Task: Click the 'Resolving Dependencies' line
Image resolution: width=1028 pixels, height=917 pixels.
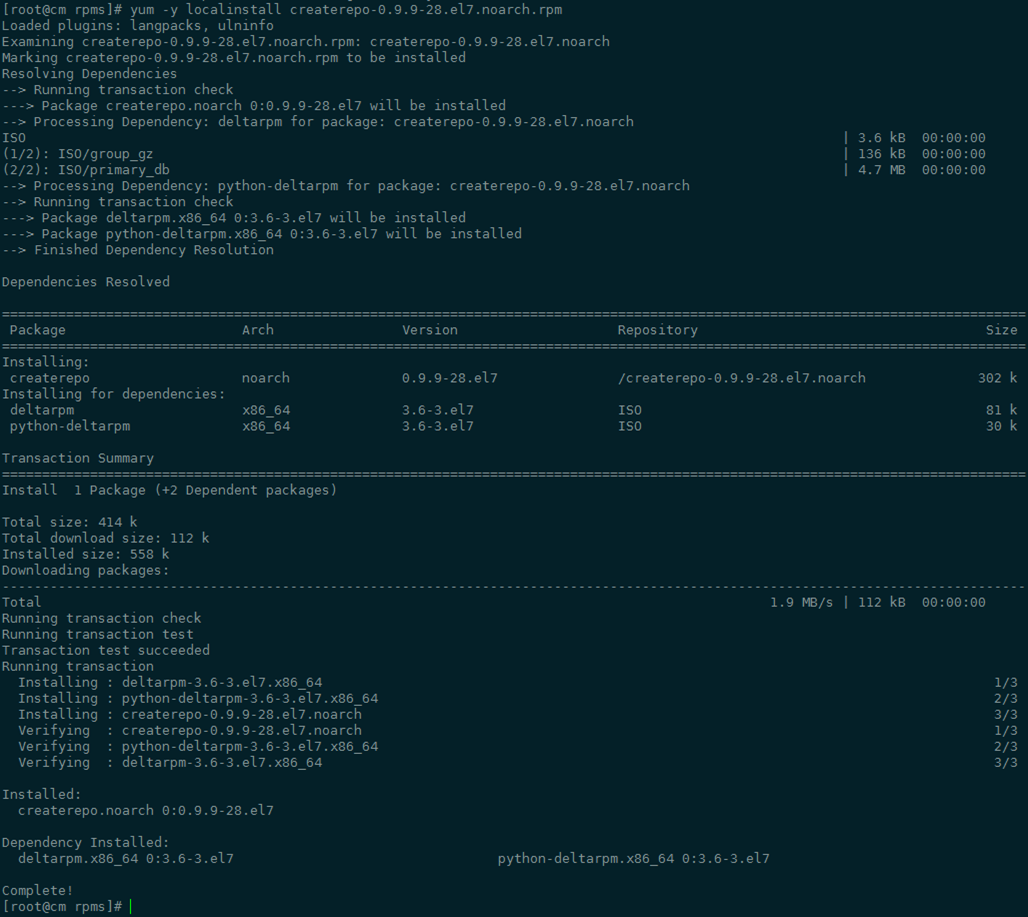Action: (x=89, y=73)
